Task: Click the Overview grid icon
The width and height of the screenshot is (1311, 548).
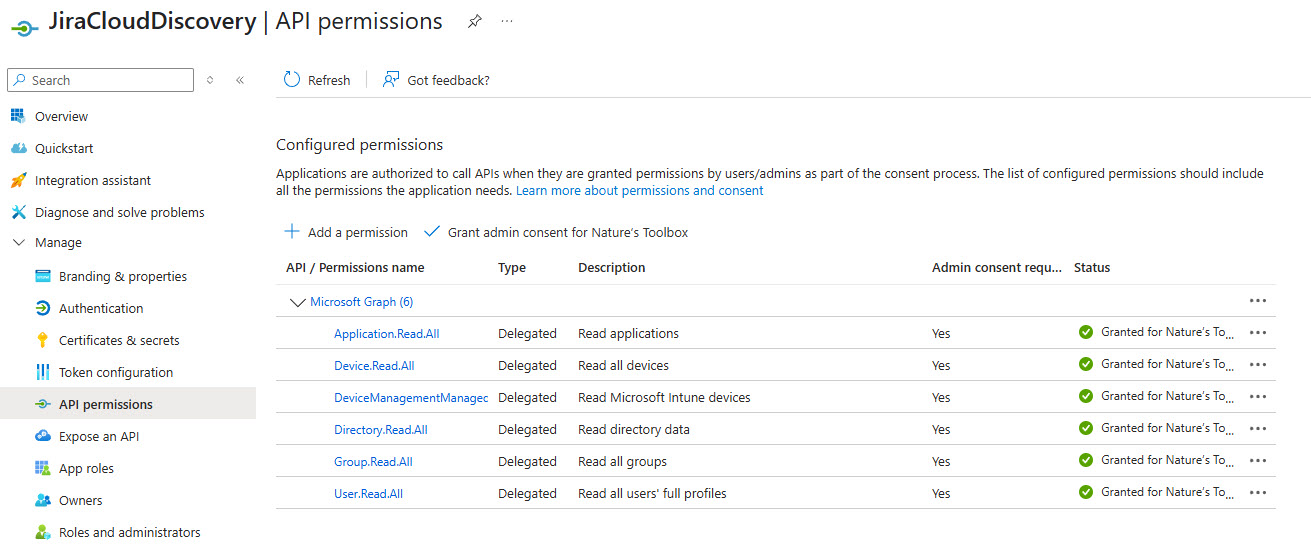Action: tap(17, 116)
